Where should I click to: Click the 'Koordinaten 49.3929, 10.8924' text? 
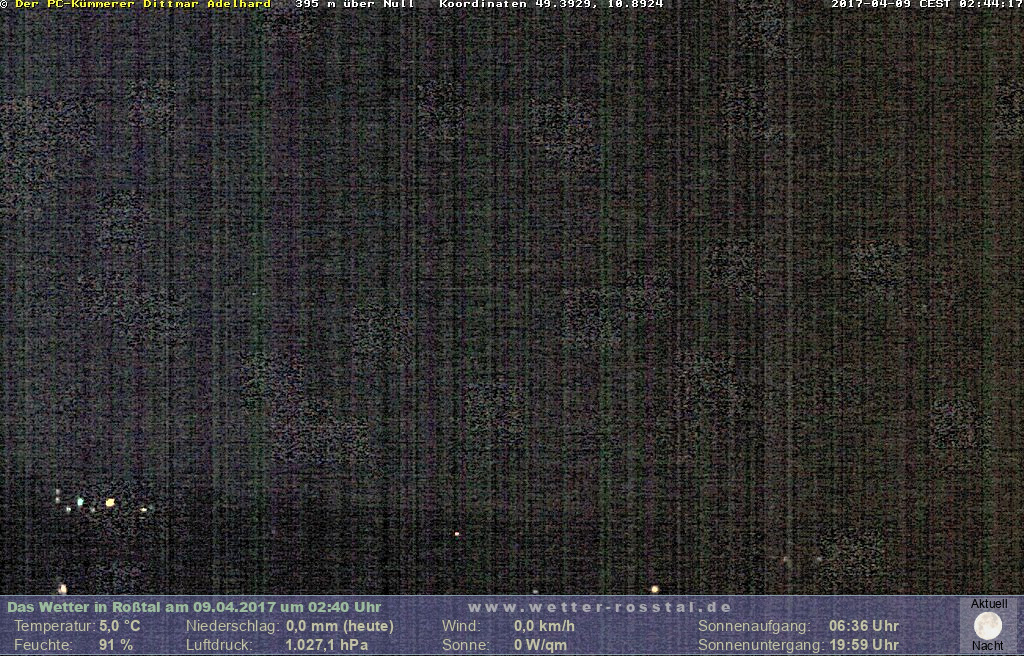coord(551,4)
